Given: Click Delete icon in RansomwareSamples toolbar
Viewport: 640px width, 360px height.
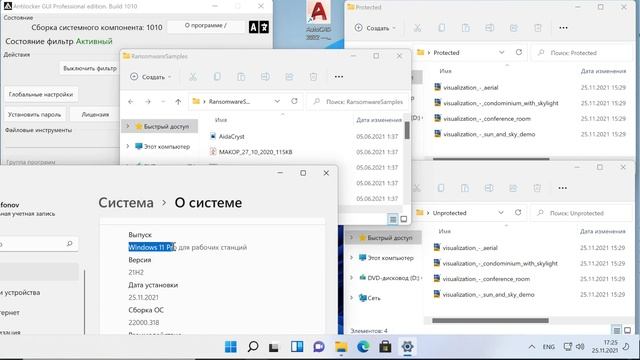Looking at the screenshot, I should coord(313,77).
